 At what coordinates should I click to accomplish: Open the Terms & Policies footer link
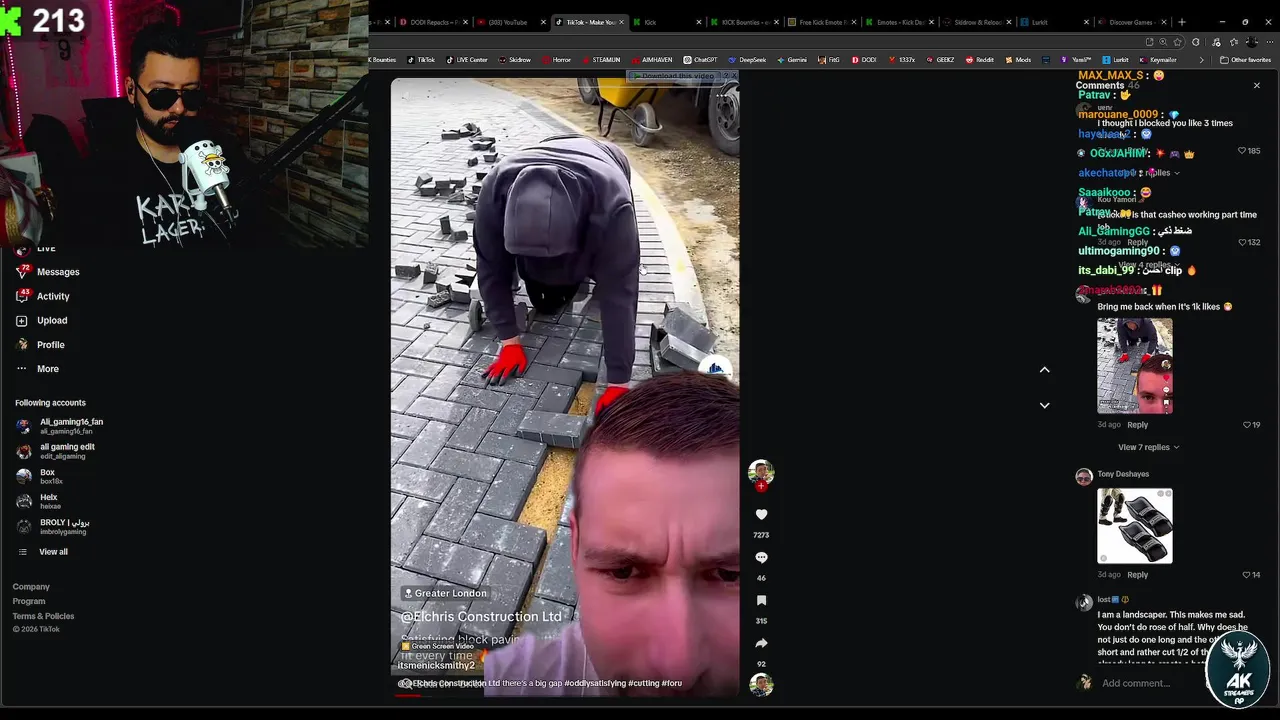click(x=43, y=616)
